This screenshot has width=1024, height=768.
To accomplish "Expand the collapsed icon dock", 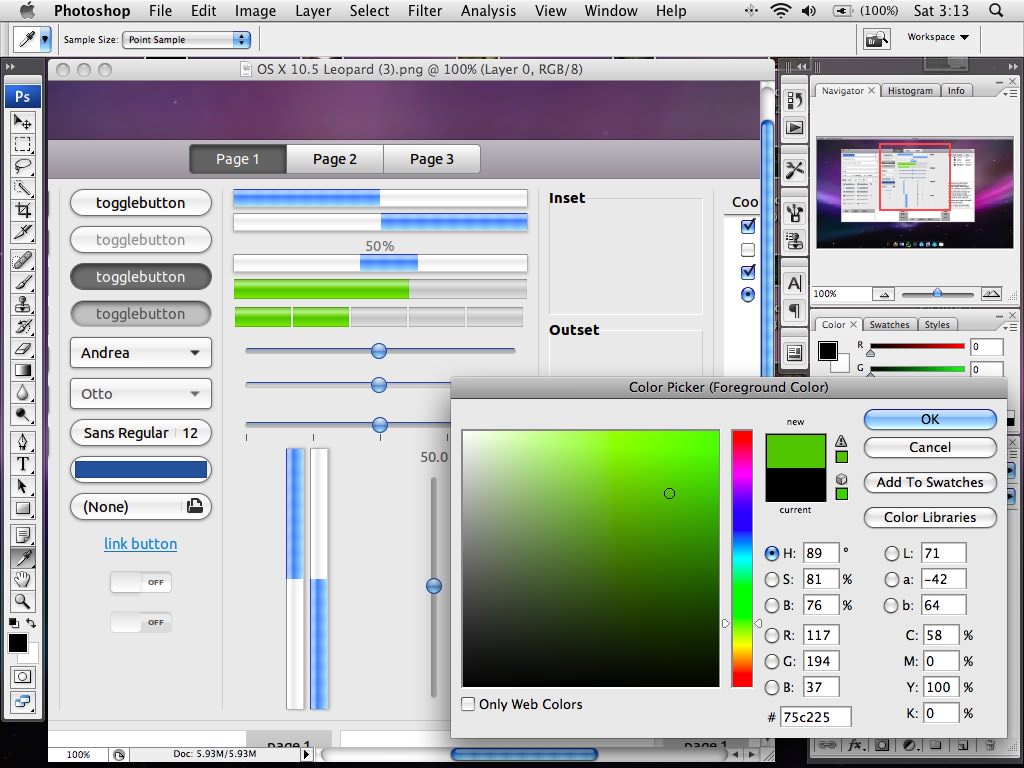I will click(x=801, y=66).
